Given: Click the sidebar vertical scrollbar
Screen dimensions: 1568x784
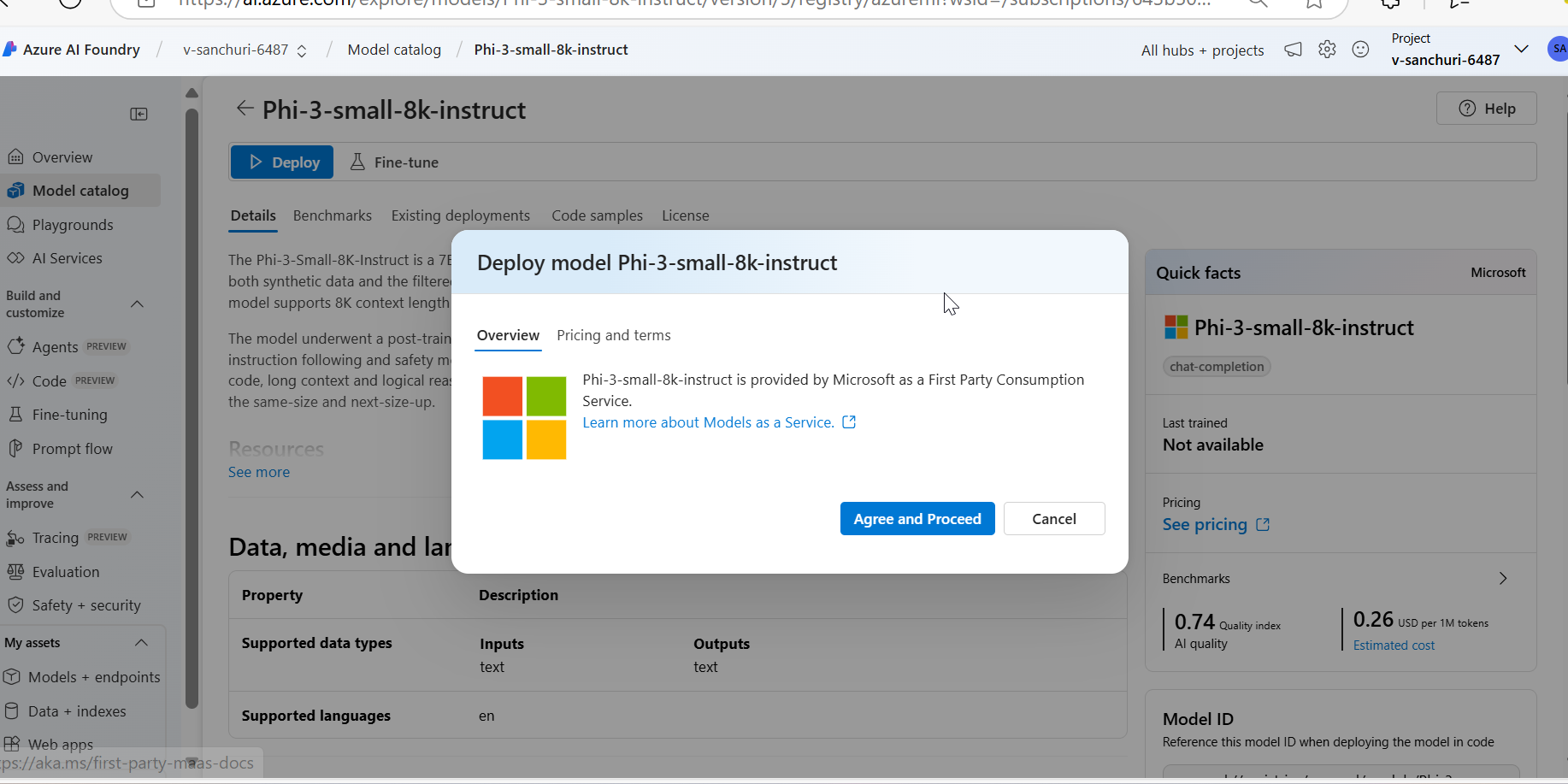Looking at the screenshot, I should pyautogui.click(x=192, y=409).
